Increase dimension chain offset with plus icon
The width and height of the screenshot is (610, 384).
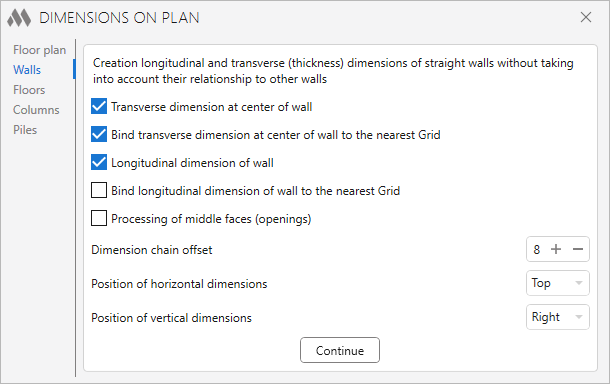click(x=556, y=249)
